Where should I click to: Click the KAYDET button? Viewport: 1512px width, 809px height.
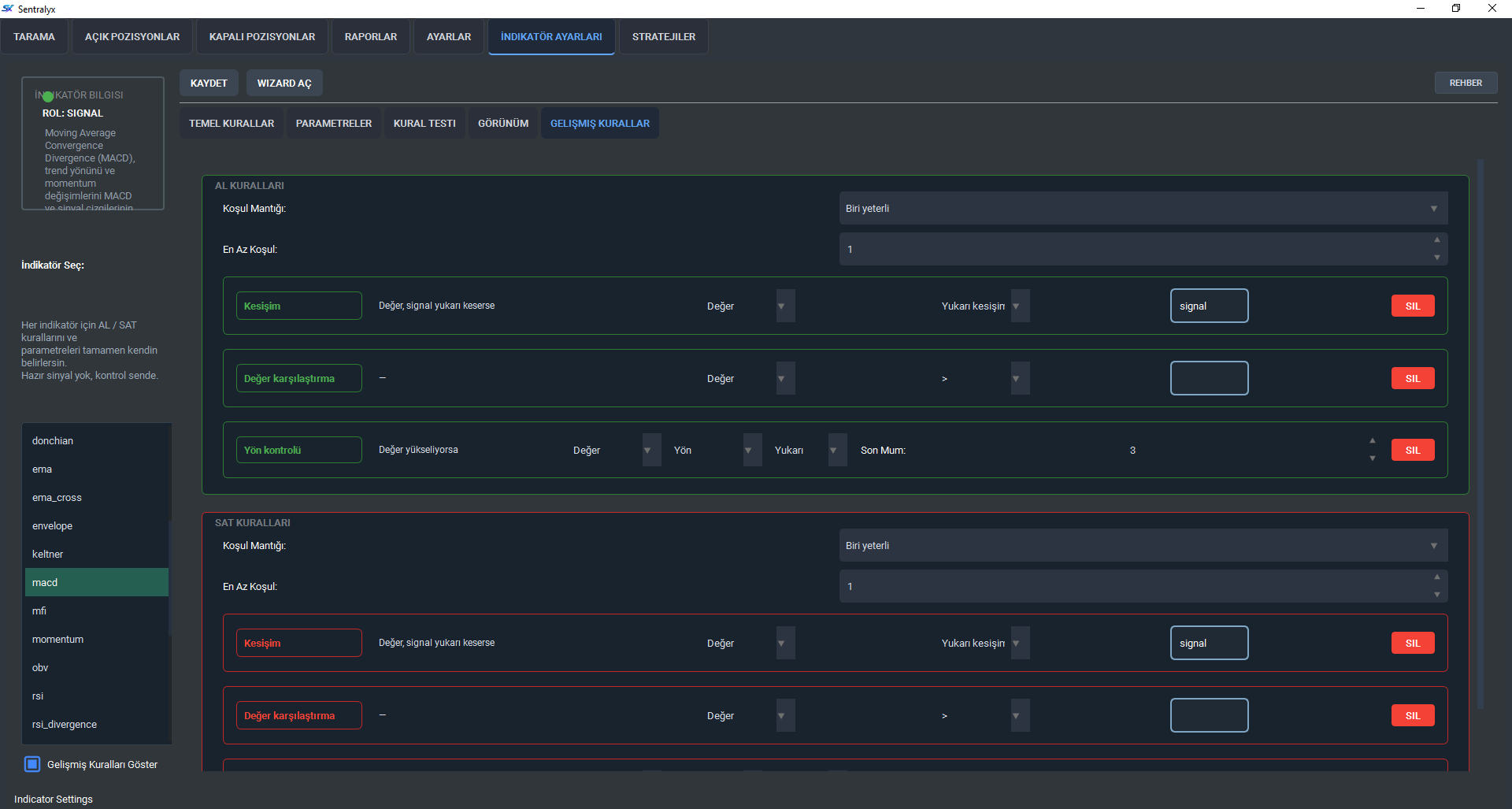[x=209, y=83]
